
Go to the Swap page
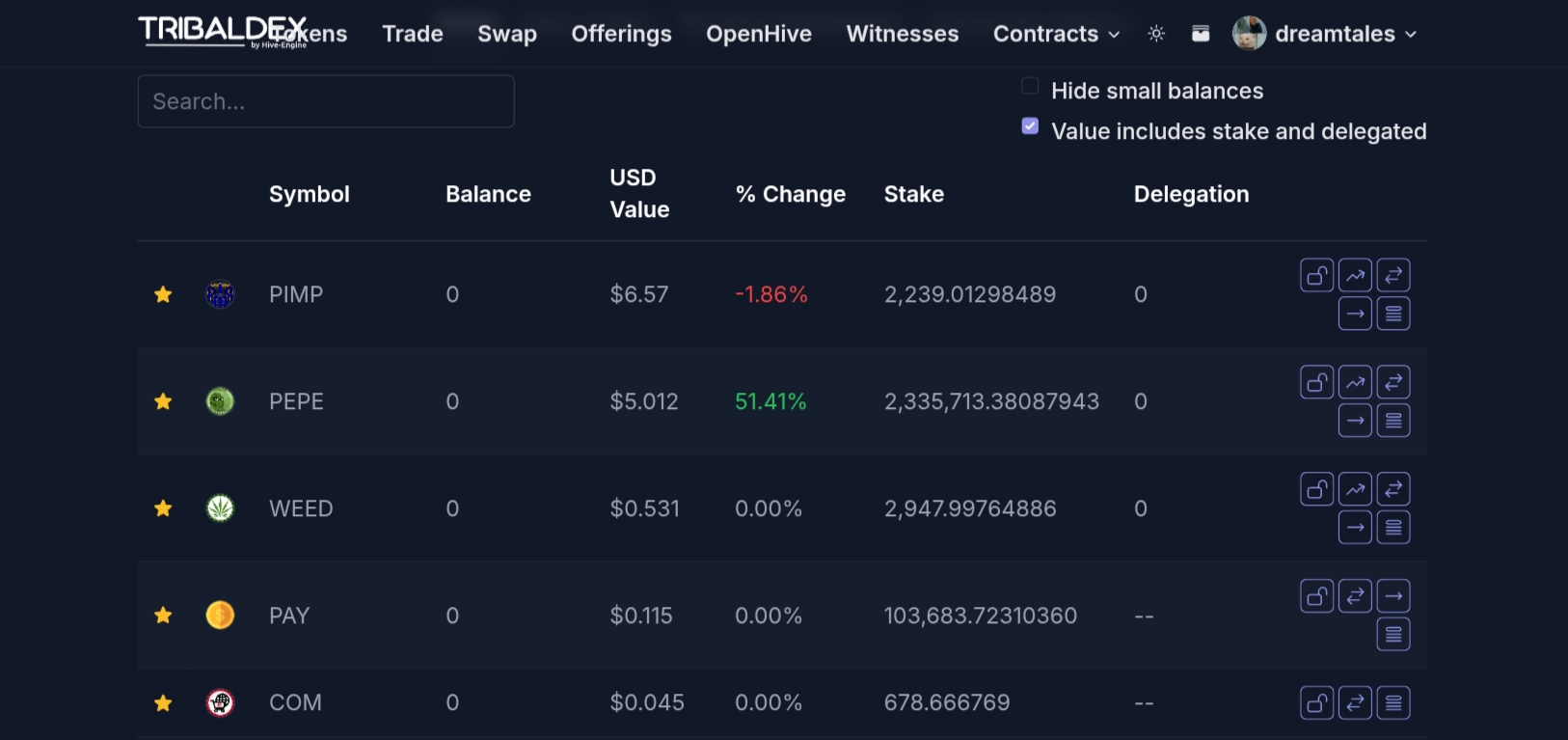click(507, 34)
